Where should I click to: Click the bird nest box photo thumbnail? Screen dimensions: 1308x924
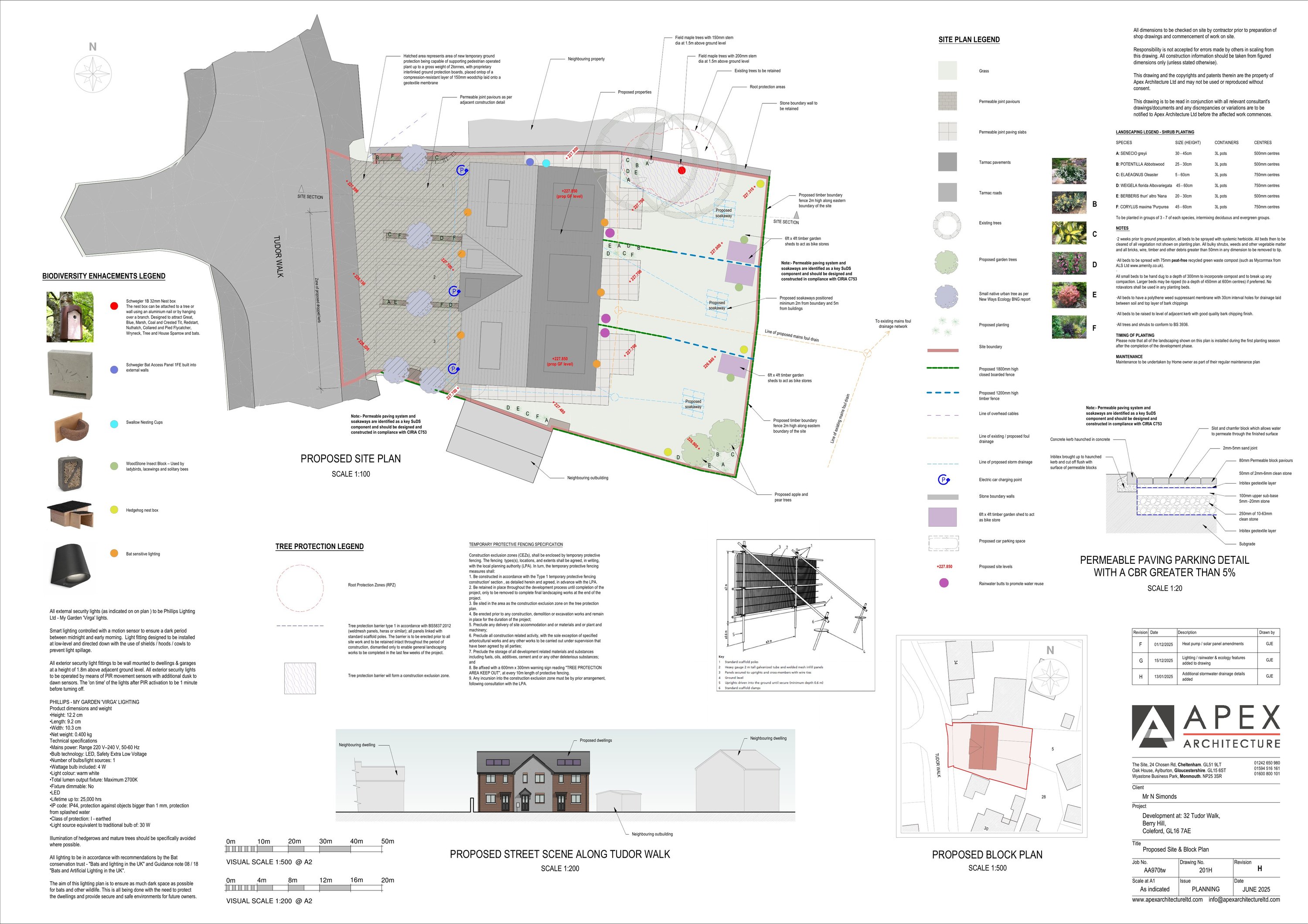pos(69,317)
